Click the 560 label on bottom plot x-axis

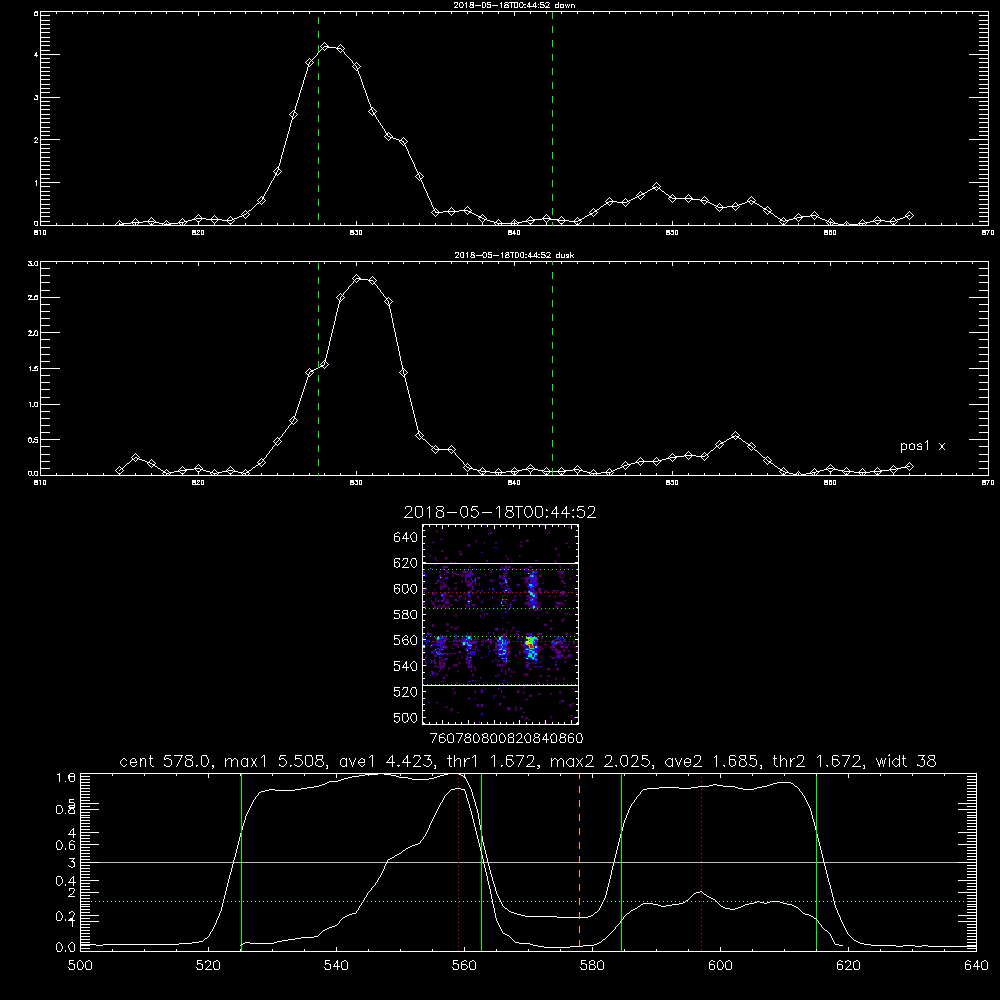464,966
